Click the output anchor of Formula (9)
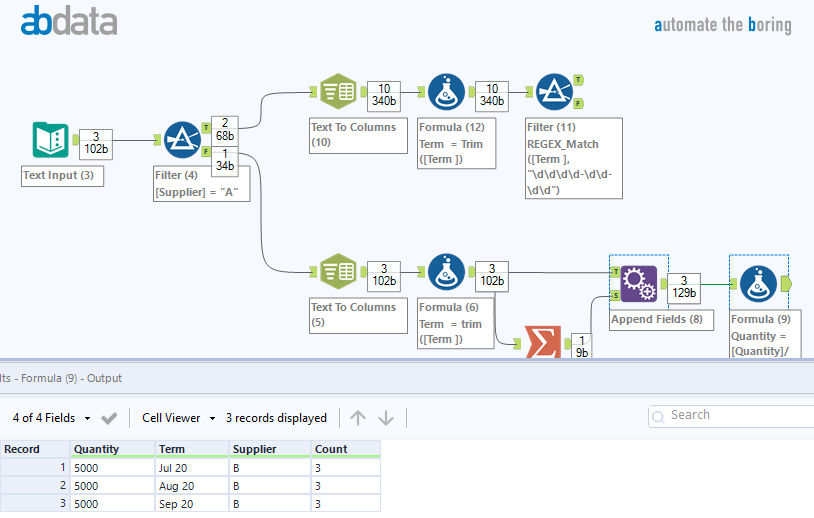Image resolution: width=814 pixels, height=518 pixels. [x=786, y=283]
